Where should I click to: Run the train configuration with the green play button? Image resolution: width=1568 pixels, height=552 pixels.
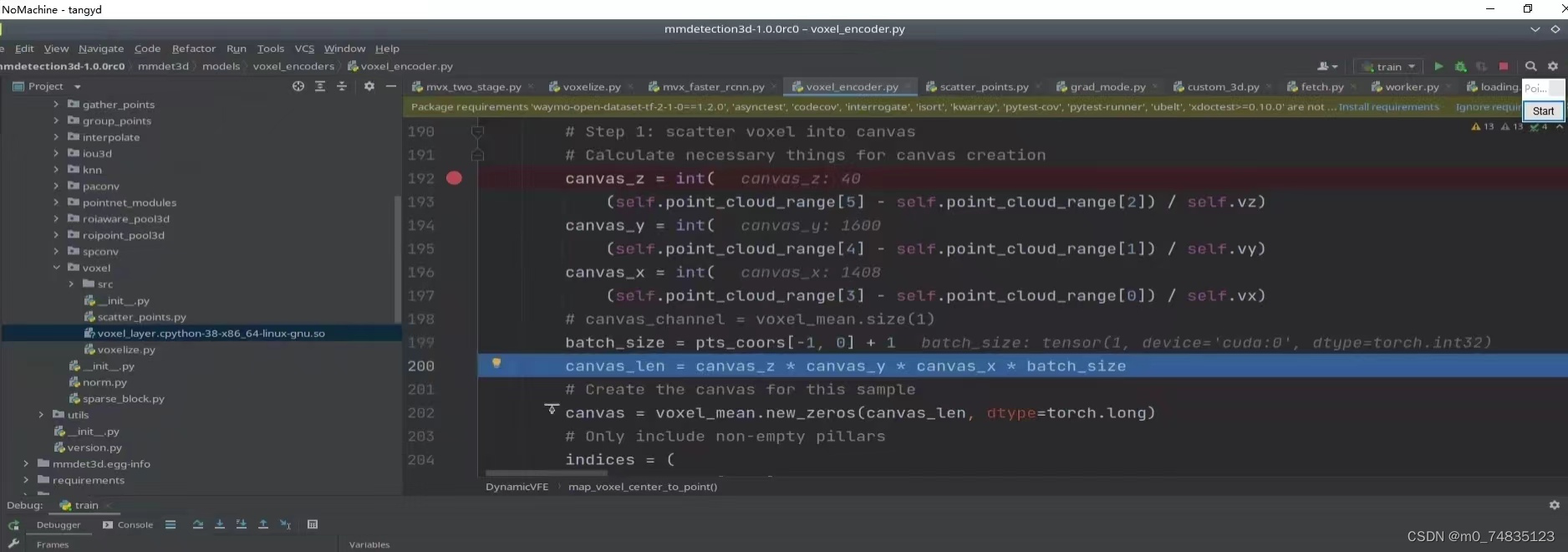click(1438, 66)
